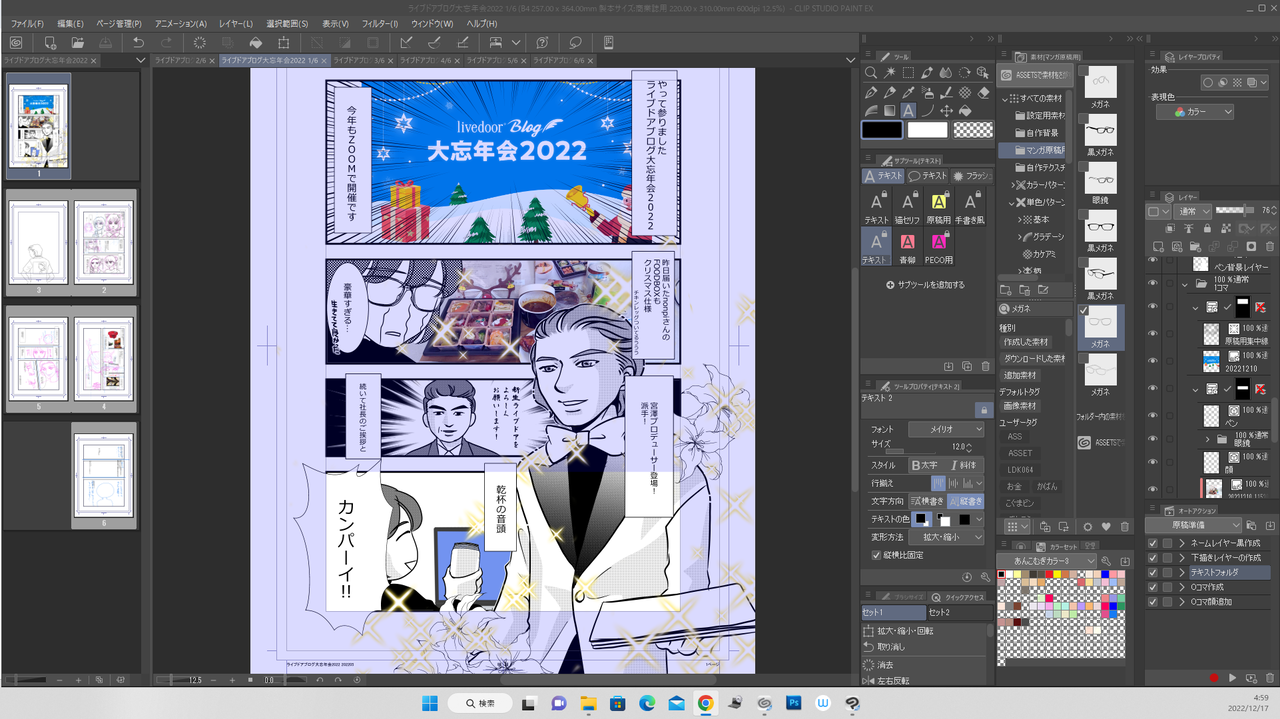
Task: Open the あんこむぎカラー3 color set dropdown
Action: [x=1045, y=561]
